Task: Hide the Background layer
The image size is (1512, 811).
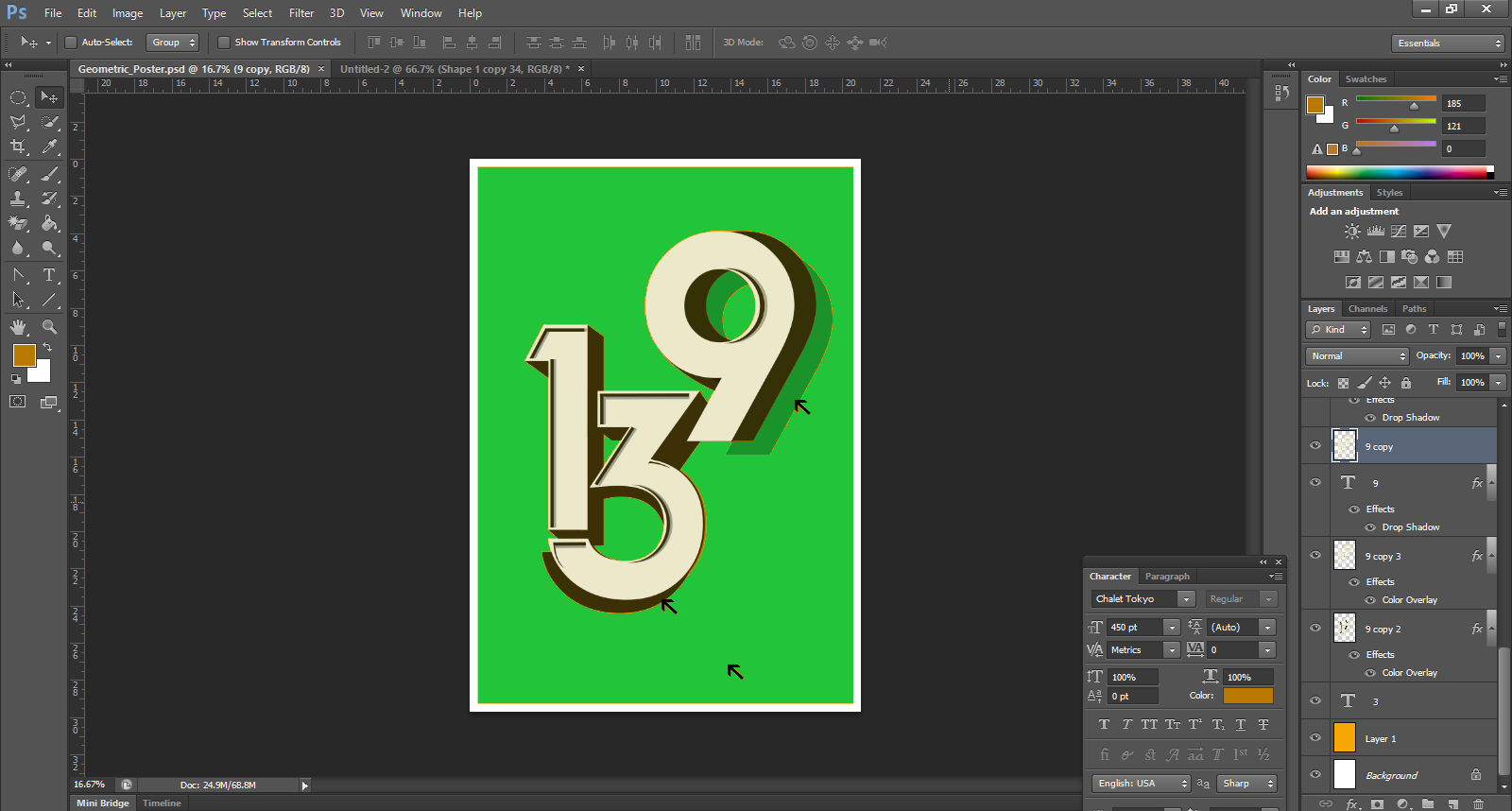Action: click(x=1315, y=775)
